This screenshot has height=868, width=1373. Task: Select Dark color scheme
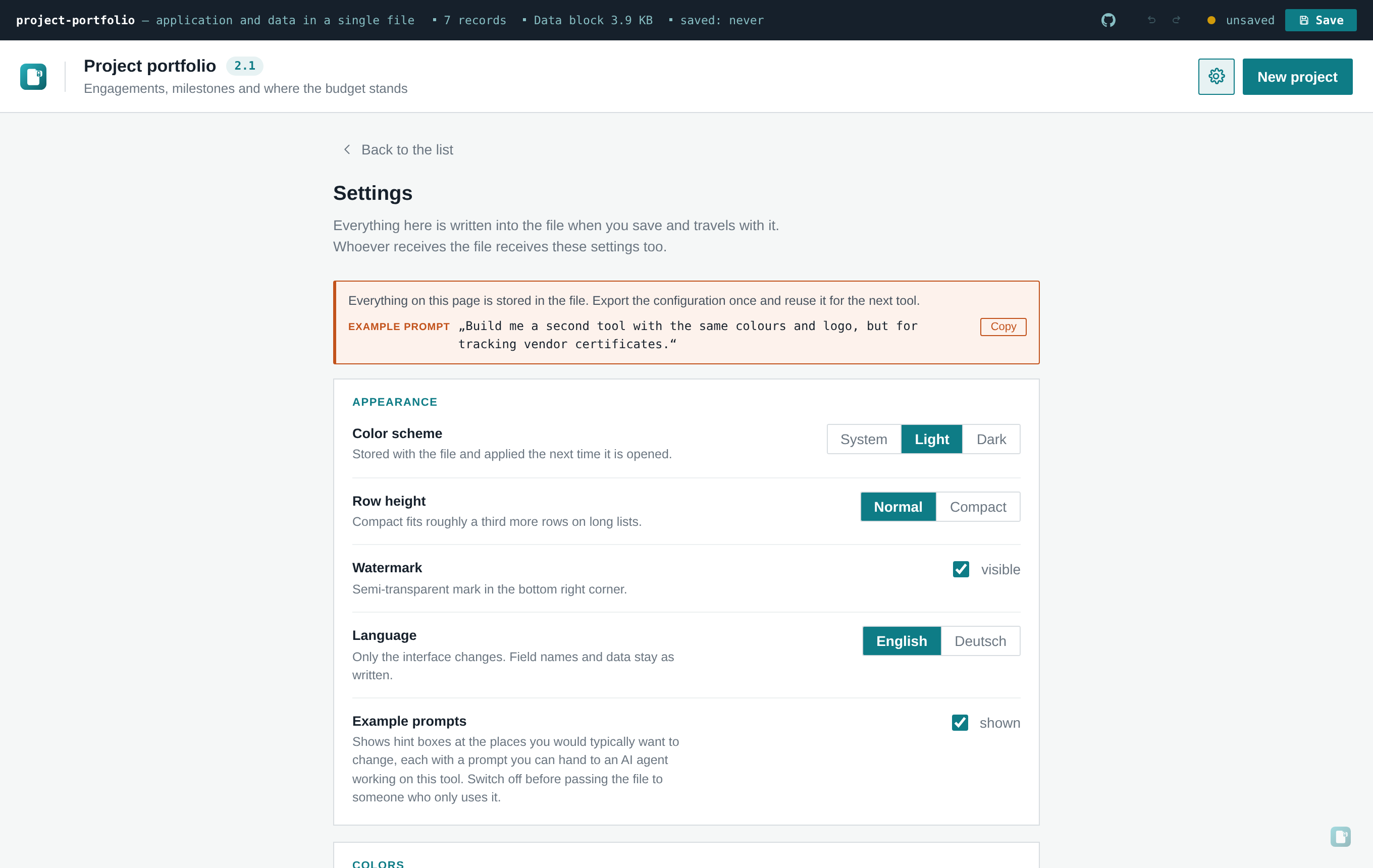(x=991, y=440)
